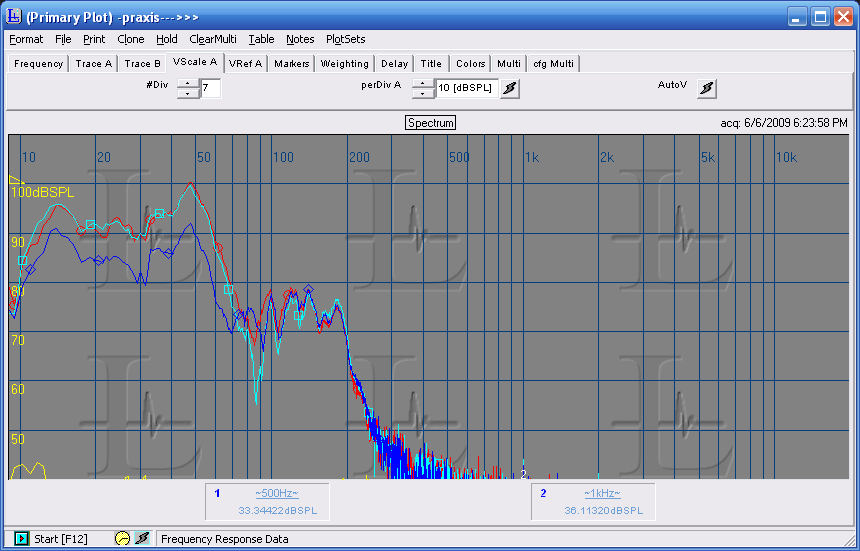860x551 pixels.
Task: Open the ClearMulti menu
Action: (x=212, y=39)
